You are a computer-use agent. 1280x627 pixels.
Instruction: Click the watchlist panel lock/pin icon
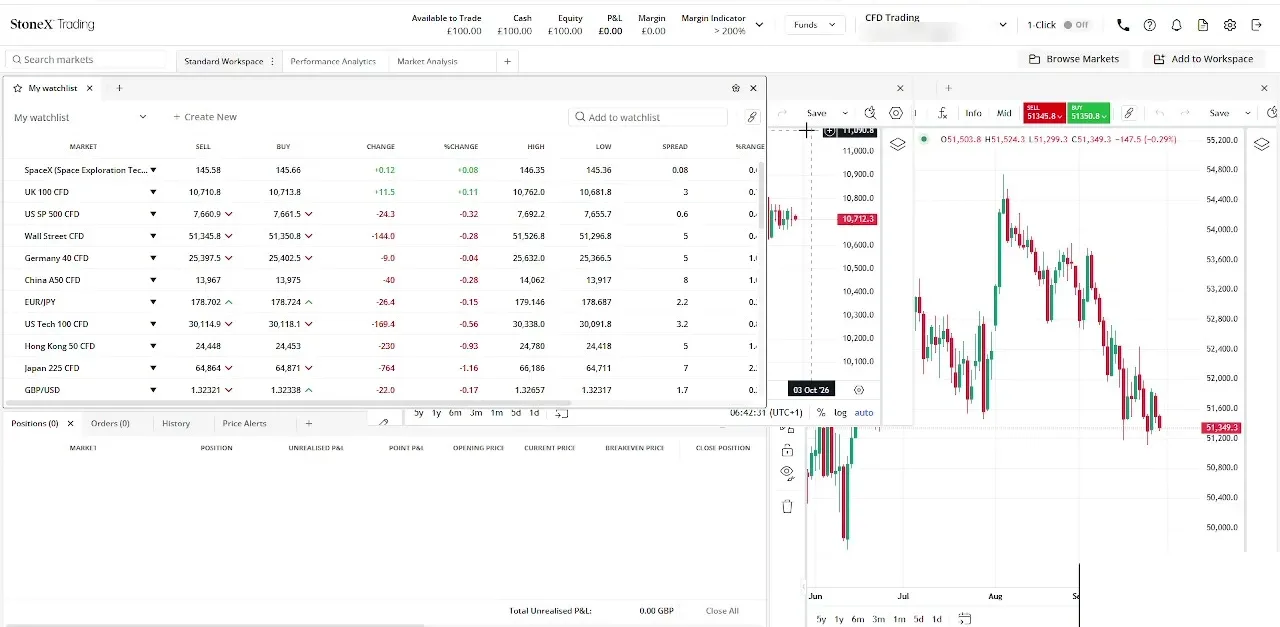pyautogui.click(x=736, y=88)
